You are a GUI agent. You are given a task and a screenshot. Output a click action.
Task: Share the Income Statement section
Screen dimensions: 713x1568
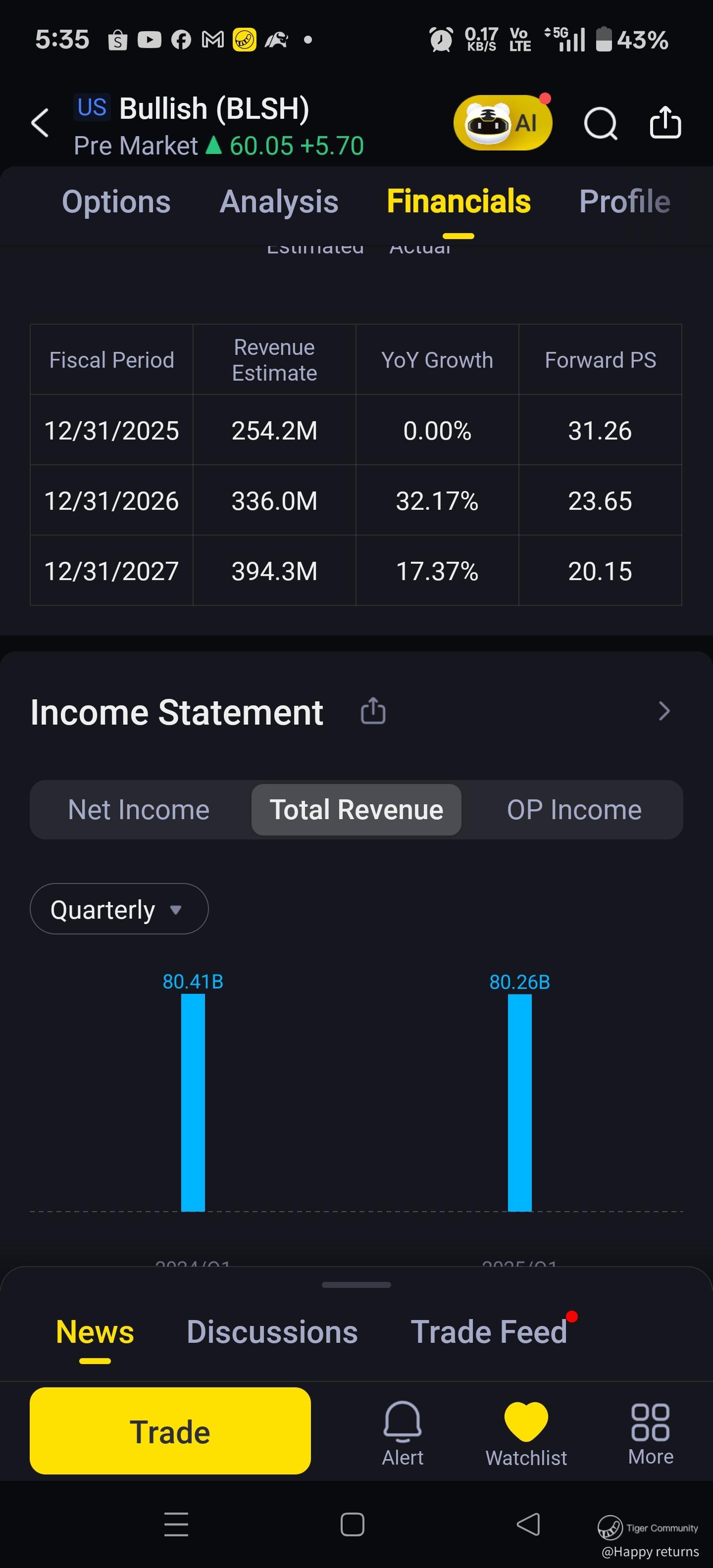point(373,711)
